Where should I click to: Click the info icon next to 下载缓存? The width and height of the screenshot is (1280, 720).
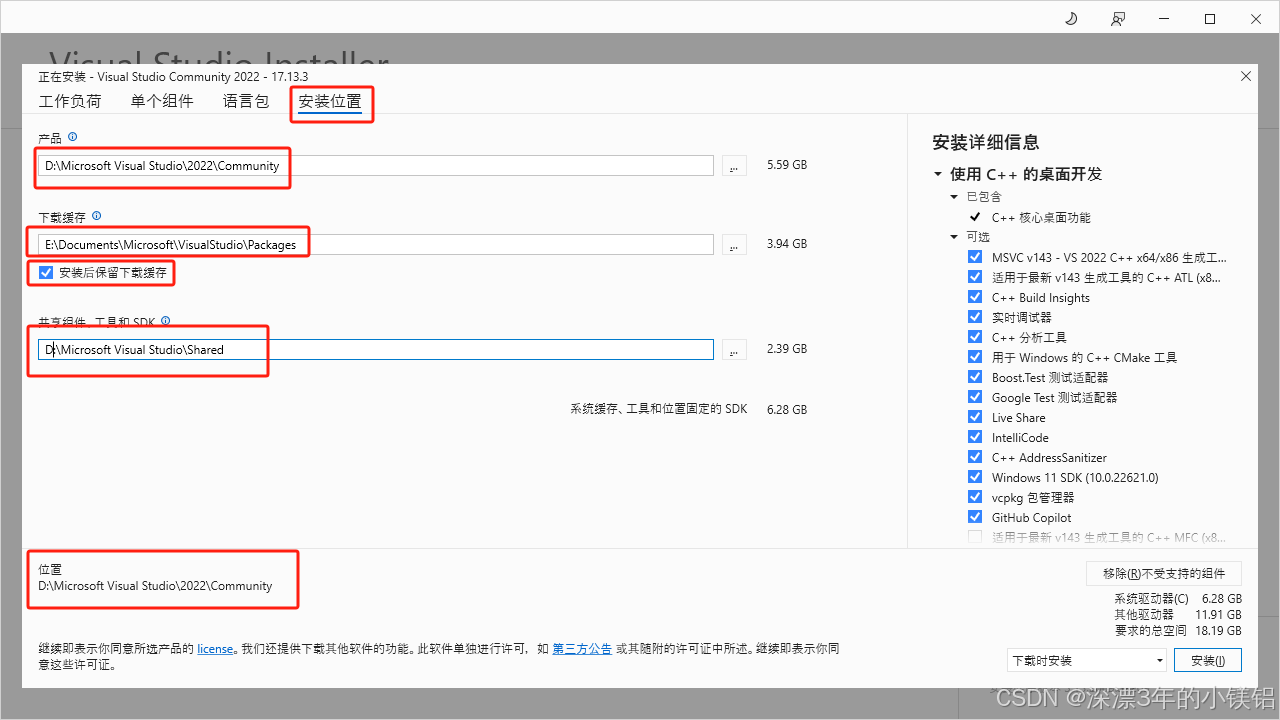pyautogui.click(x=96, y=216)
